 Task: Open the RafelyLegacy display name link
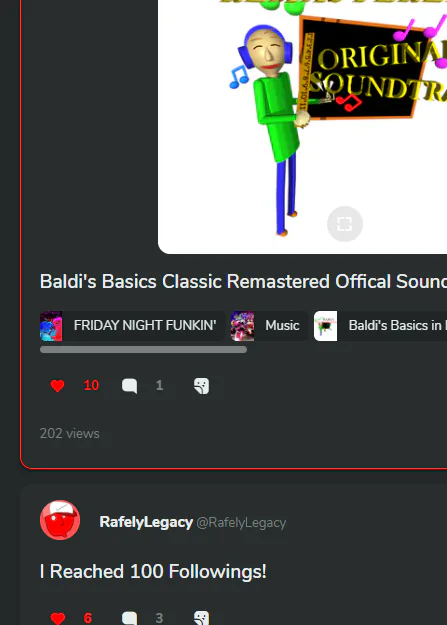[146, 522]
